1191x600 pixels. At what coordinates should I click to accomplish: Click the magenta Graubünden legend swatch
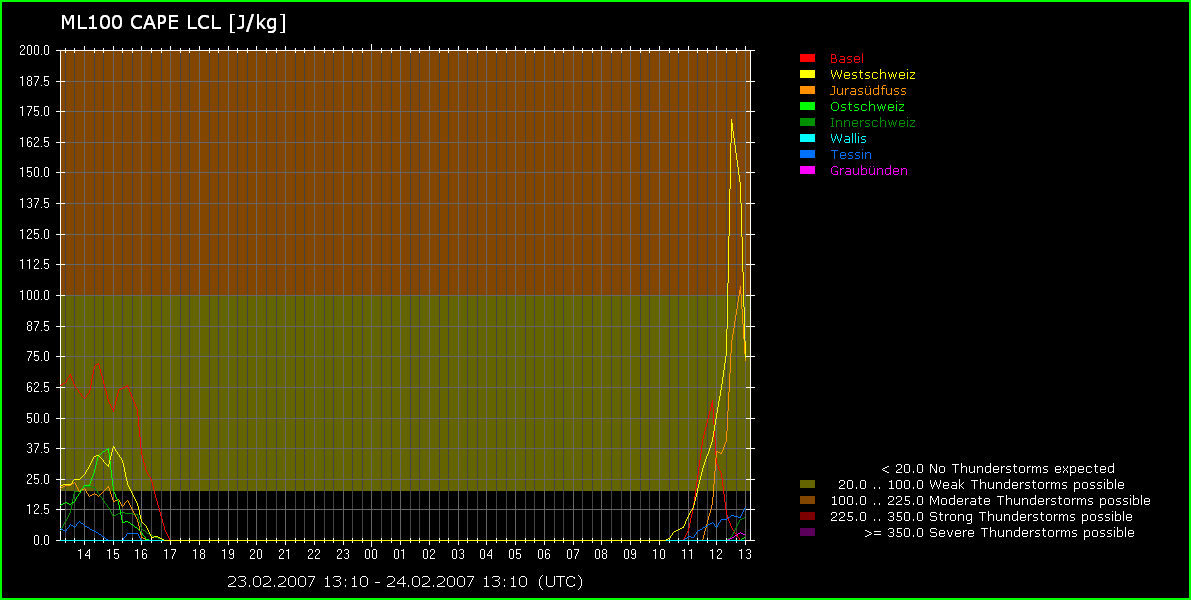[808, 171]
